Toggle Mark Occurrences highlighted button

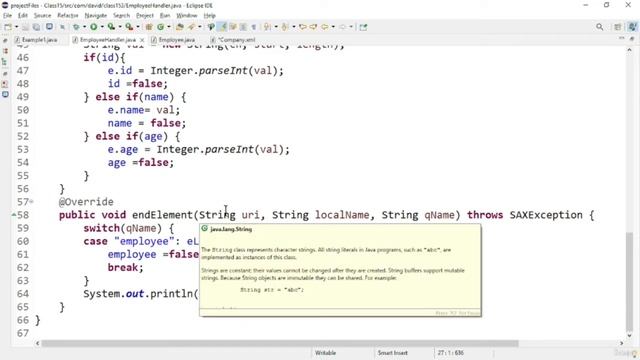tap(222, 27)
